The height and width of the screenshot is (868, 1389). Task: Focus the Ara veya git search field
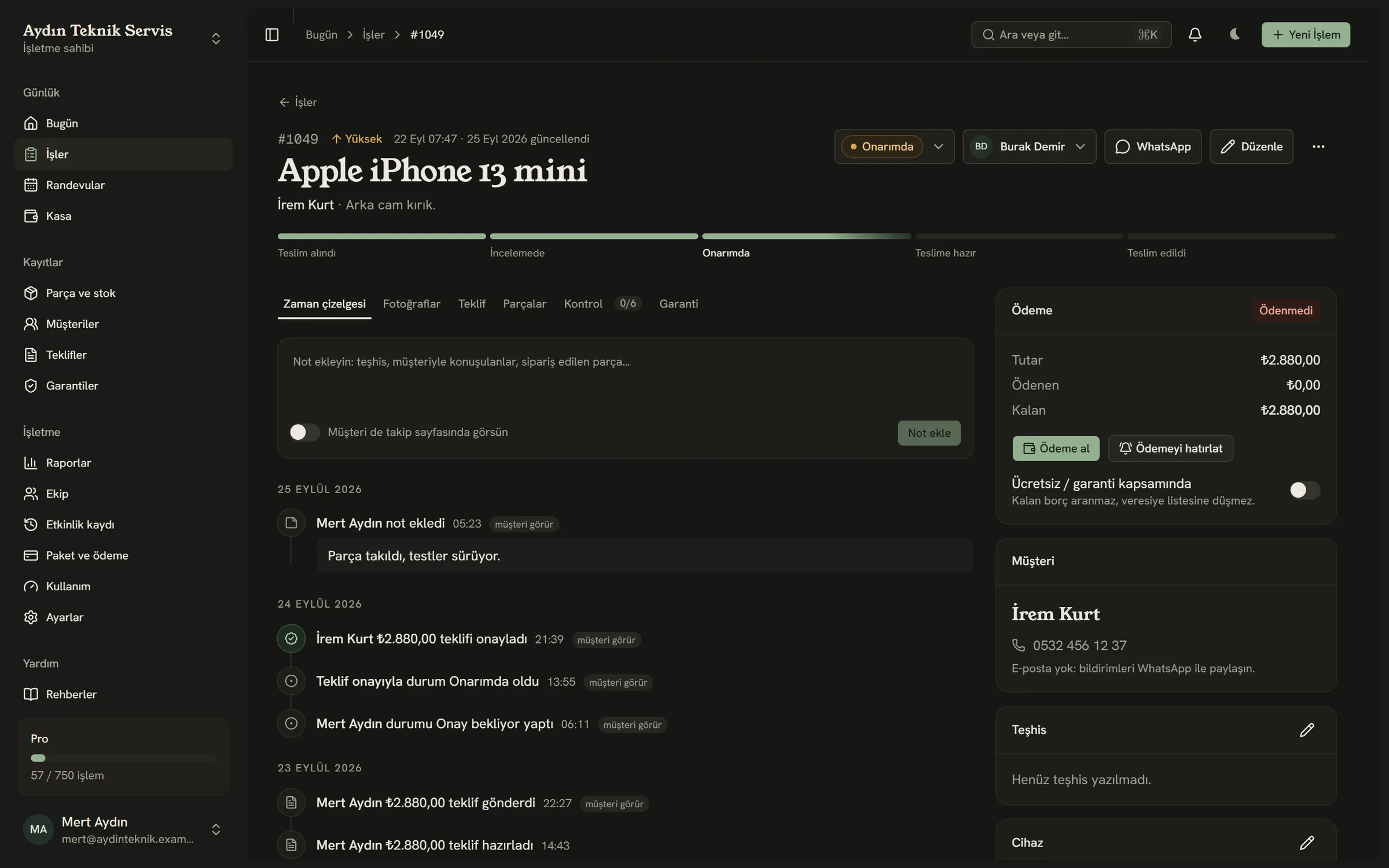1071,35
